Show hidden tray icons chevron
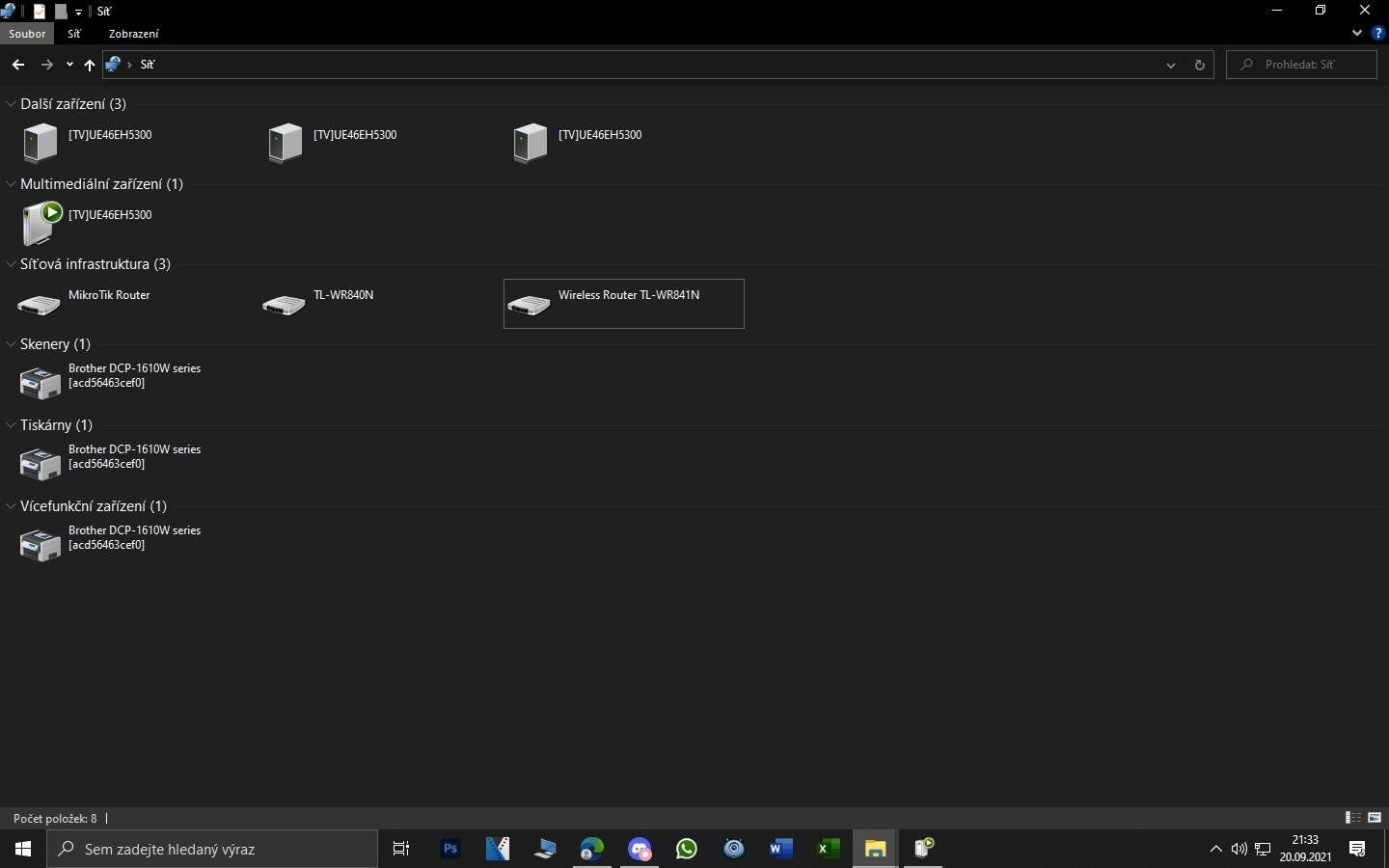The image size is (1389, 868). [1215, 849]
